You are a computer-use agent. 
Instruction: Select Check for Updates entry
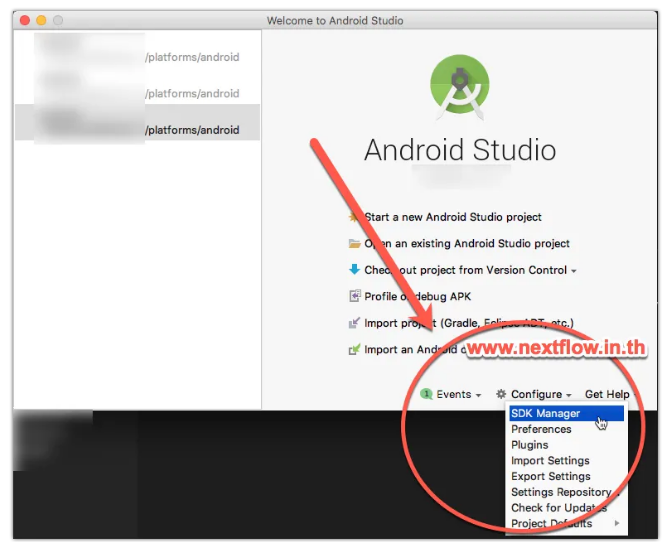pos(567,508)
